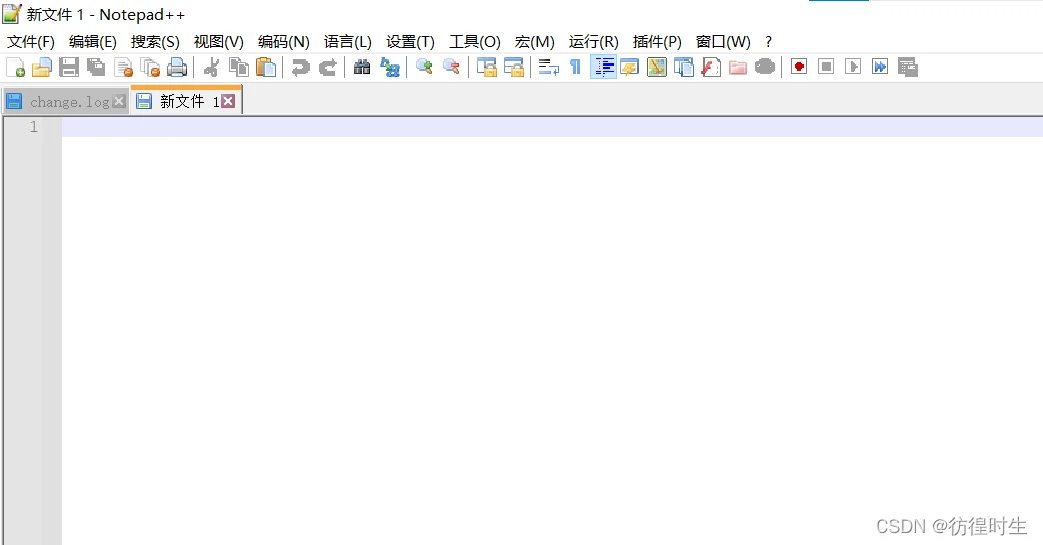Undo the last action
1043x545 pixels.
point(301,67)
